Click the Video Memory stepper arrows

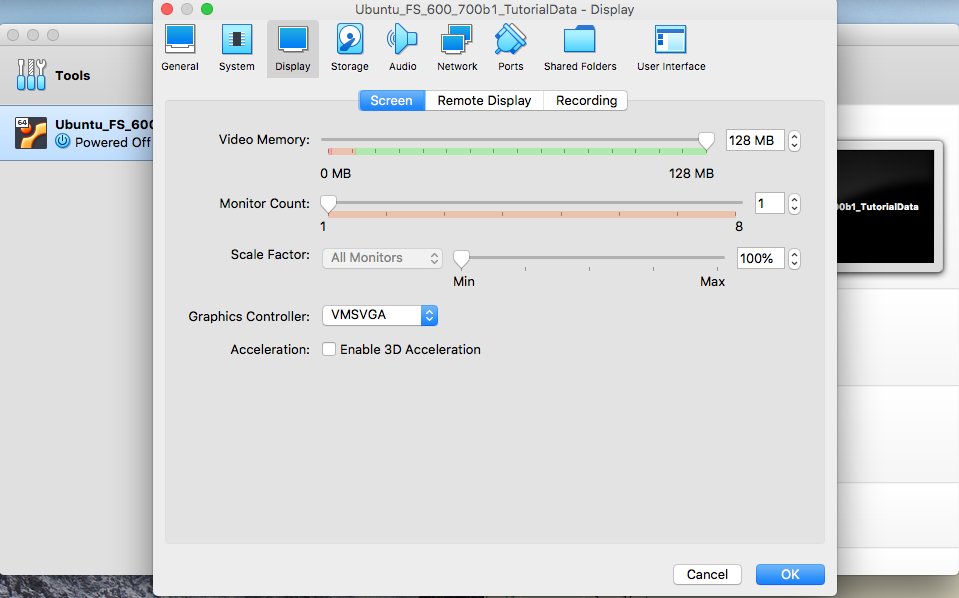click(794, 141)
